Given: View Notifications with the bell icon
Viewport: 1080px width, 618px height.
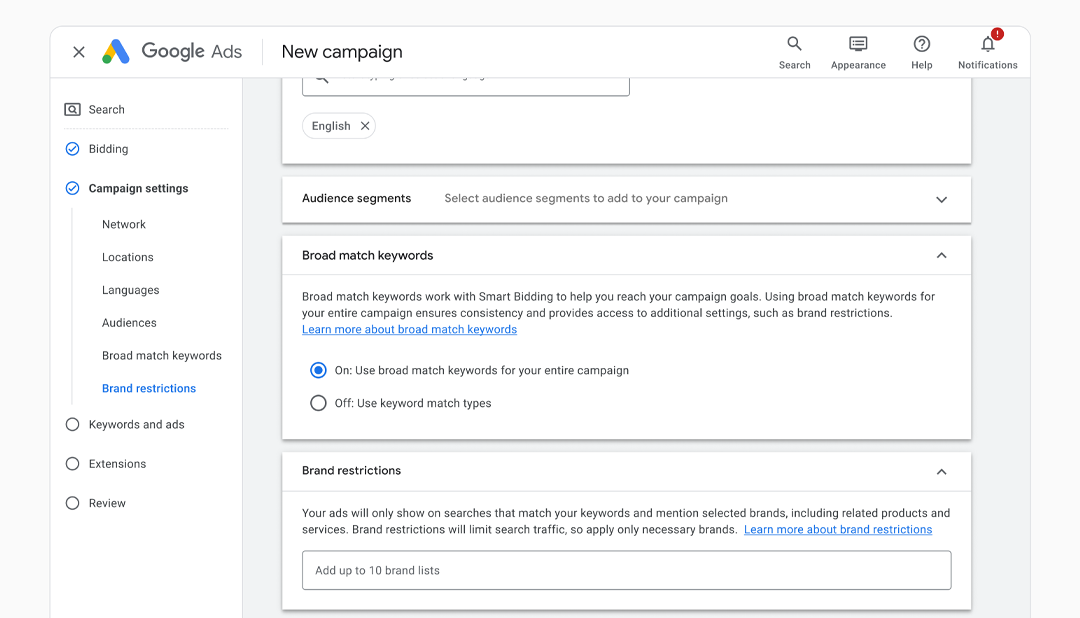Looking at the screenshot, I should click(x=987, y=45).
